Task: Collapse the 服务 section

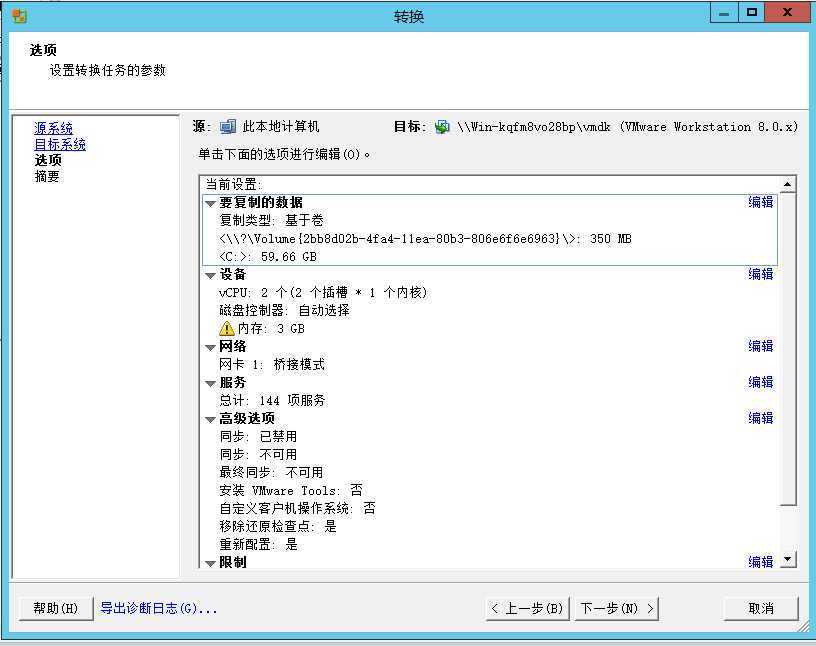Action: [x=210, y=384]
